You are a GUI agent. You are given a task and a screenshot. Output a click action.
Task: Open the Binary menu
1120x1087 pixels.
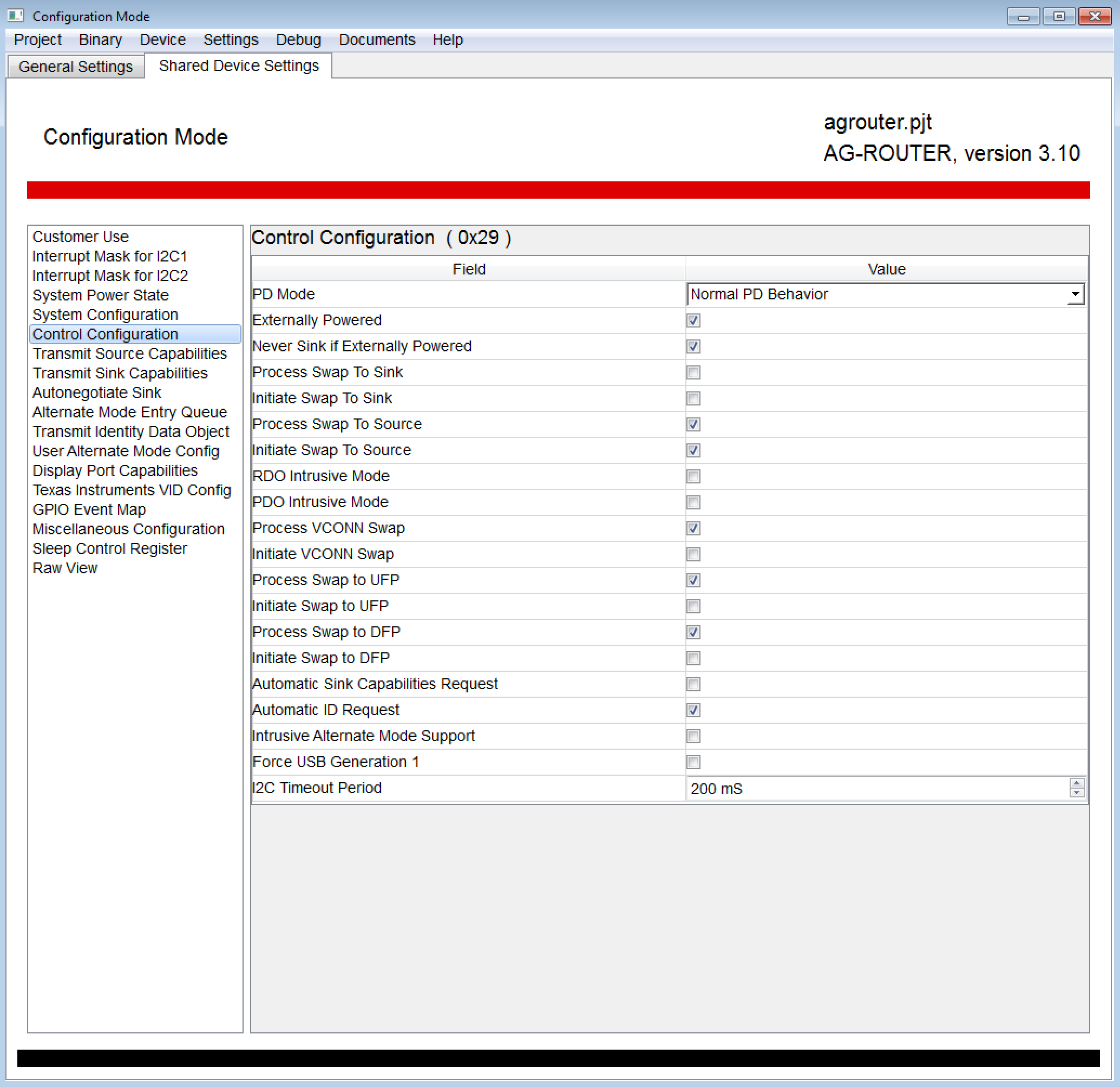(x=101, y=40)
